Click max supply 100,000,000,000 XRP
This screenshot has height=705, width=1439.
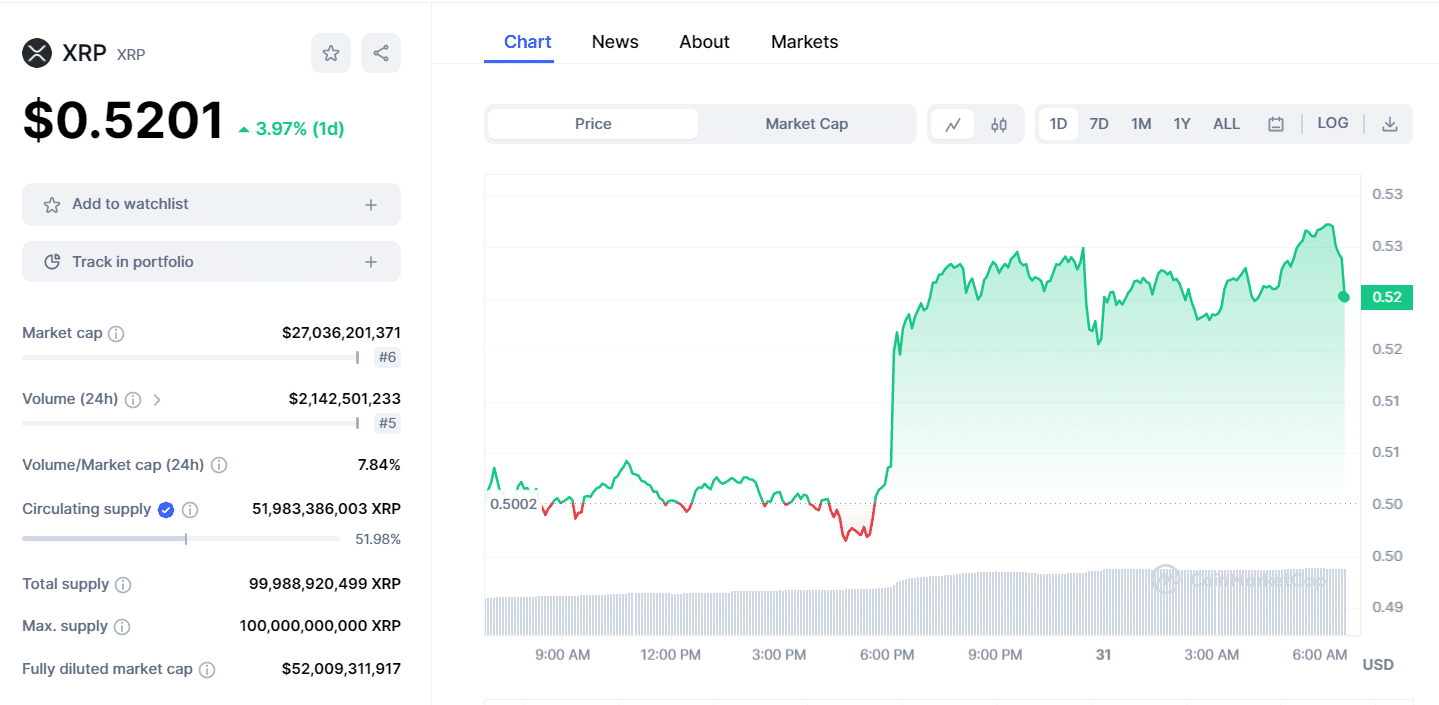[320, 626]
